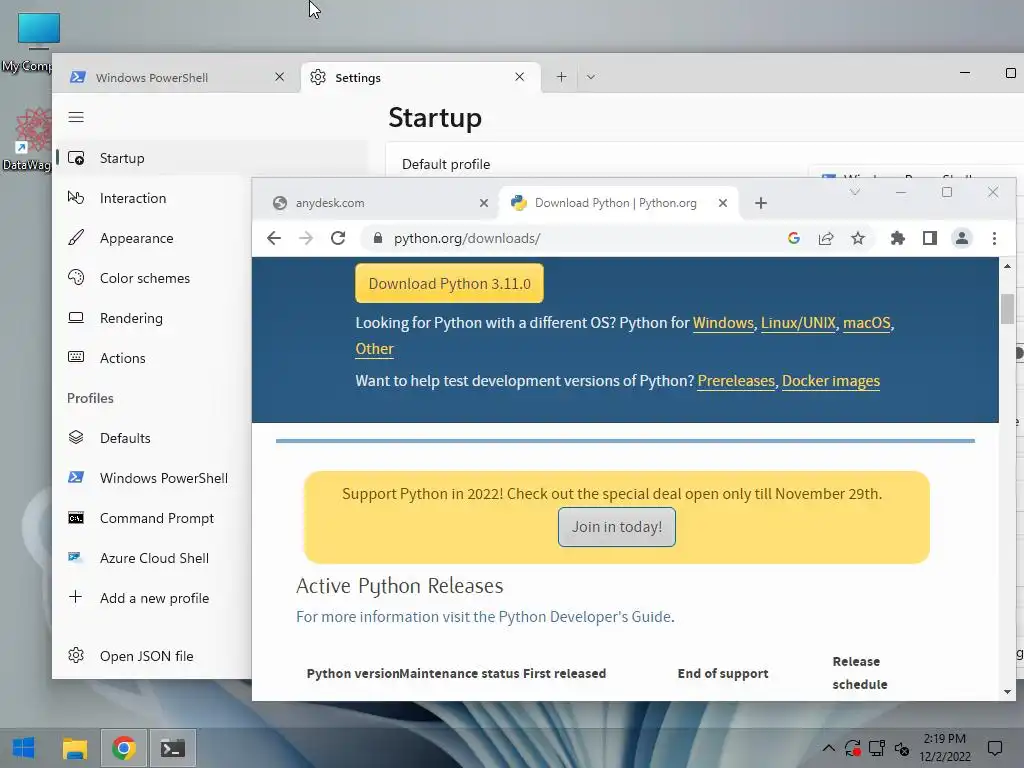Image resolution: width=1024 pixels, height=768 pixels.
Task: Click the share page icon in Chrome
Action: pyautogui.click(x=825, y=238)
